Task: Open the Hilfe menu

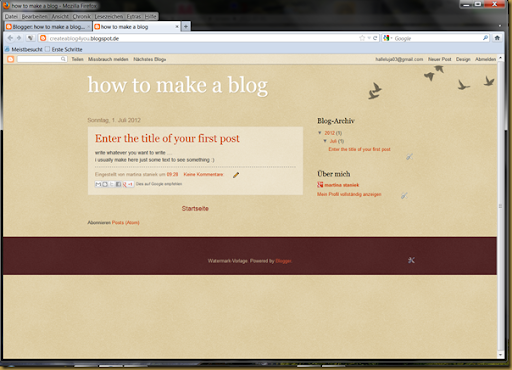Action: tap(150, 16)
